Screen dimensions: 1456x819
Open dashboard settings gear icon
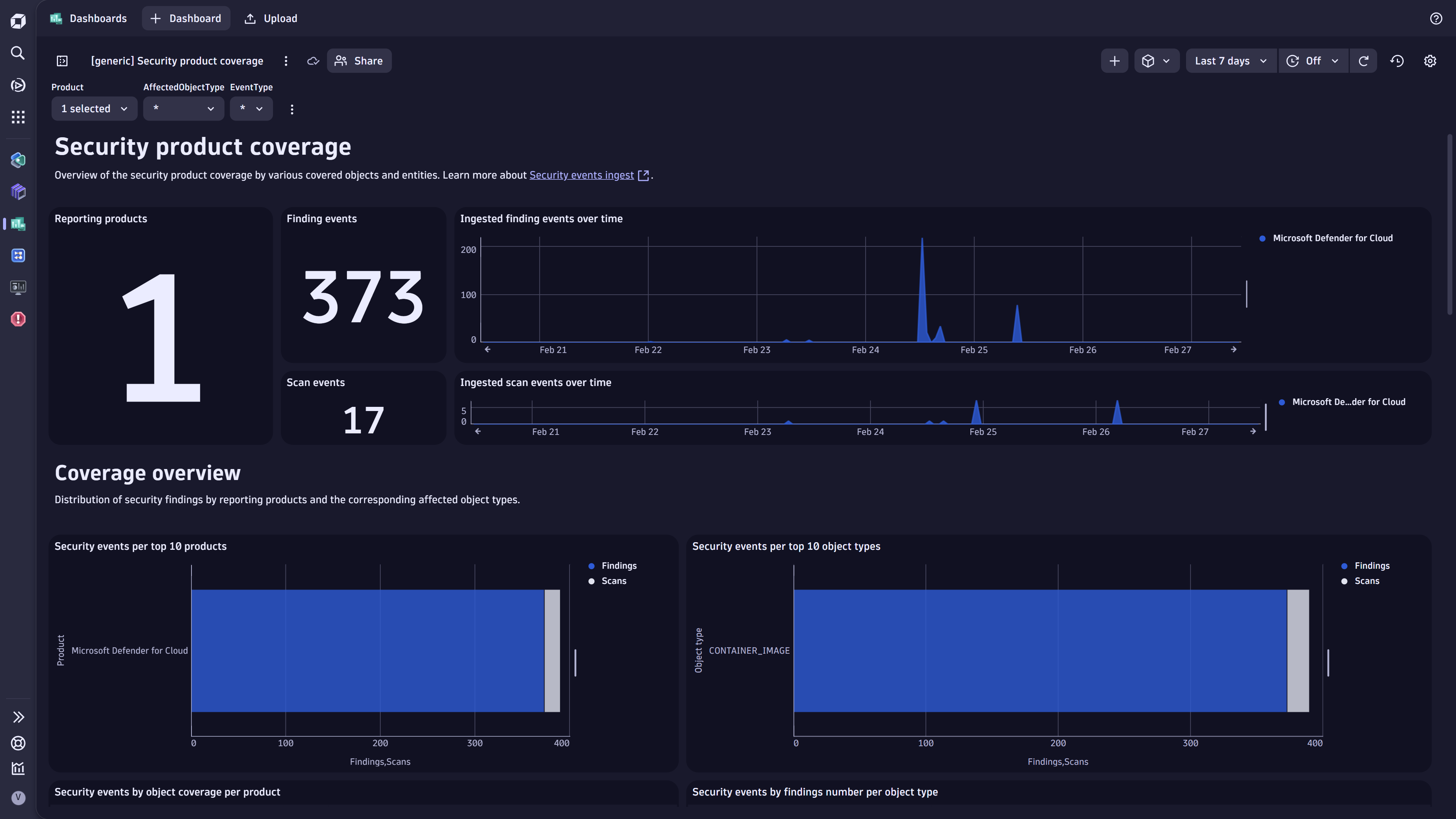[1429, 61]
